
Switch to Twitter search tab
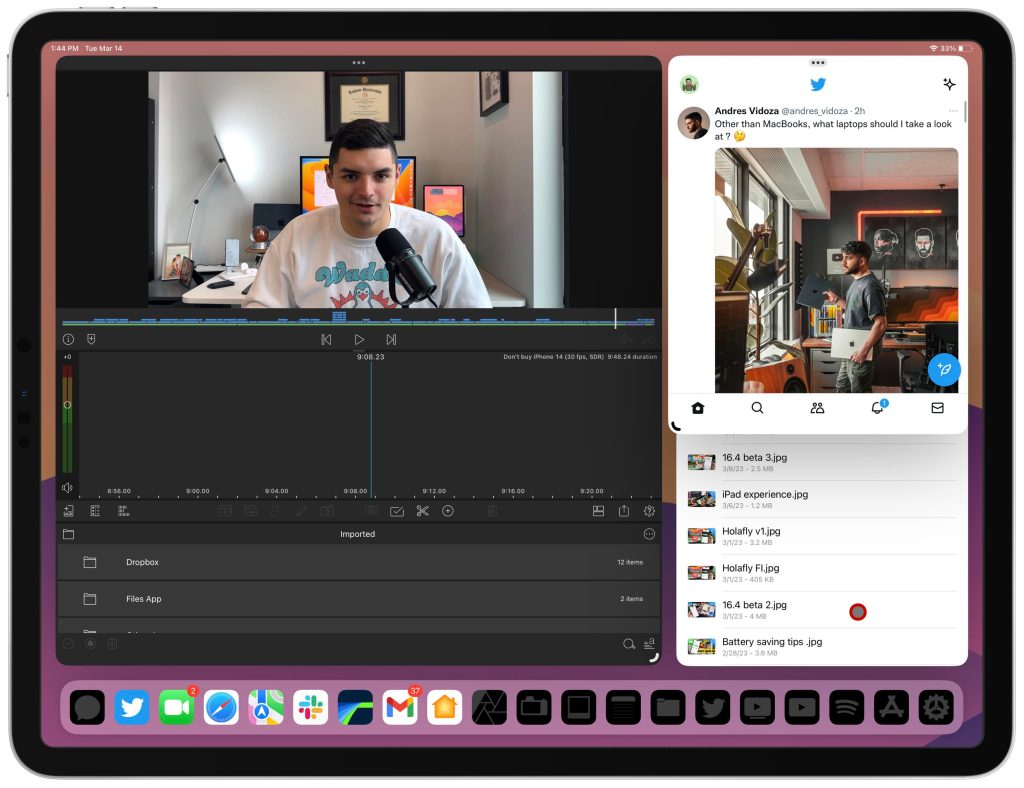click(757, 407)
